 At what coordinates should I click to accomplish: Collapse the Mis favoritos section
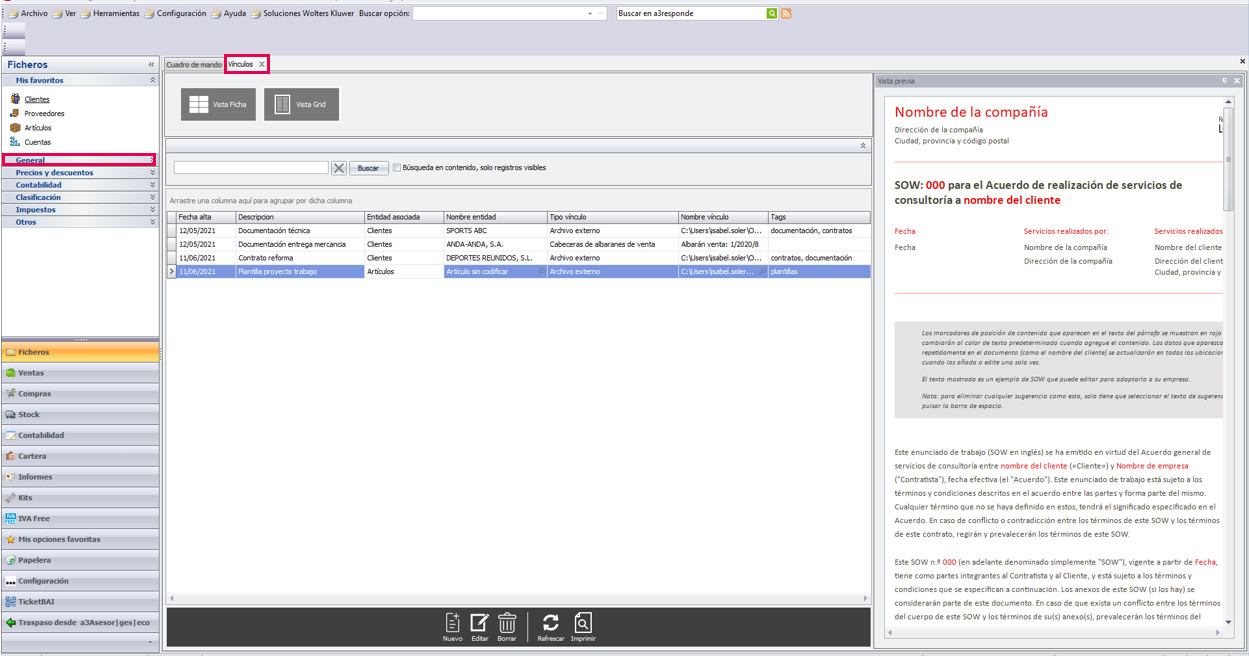pyautogui.click(x=152, y=80)
